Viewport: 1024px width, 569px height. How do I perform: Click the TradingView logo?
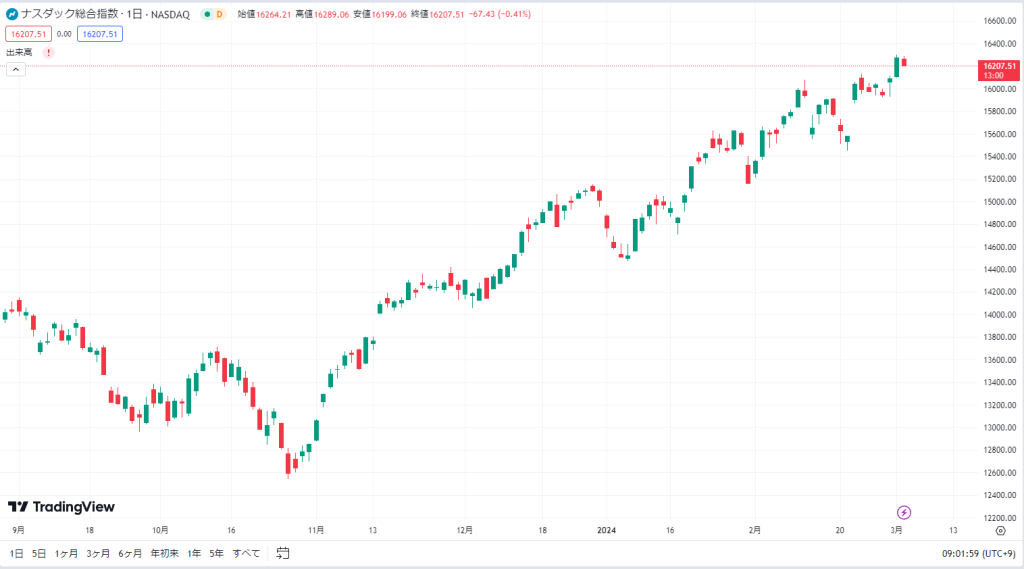(x=61, y=507)
